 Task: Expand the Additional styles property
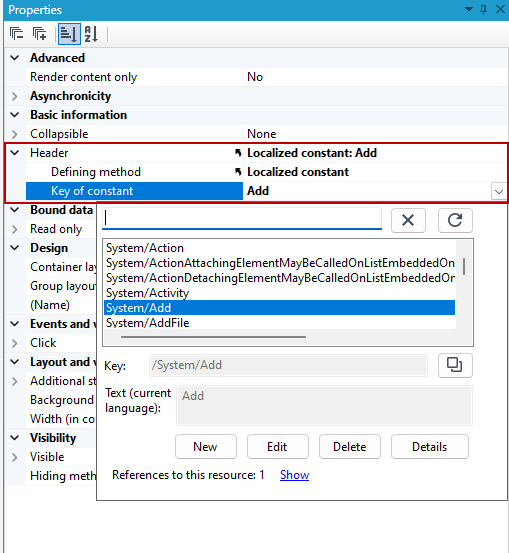[14, 381]
